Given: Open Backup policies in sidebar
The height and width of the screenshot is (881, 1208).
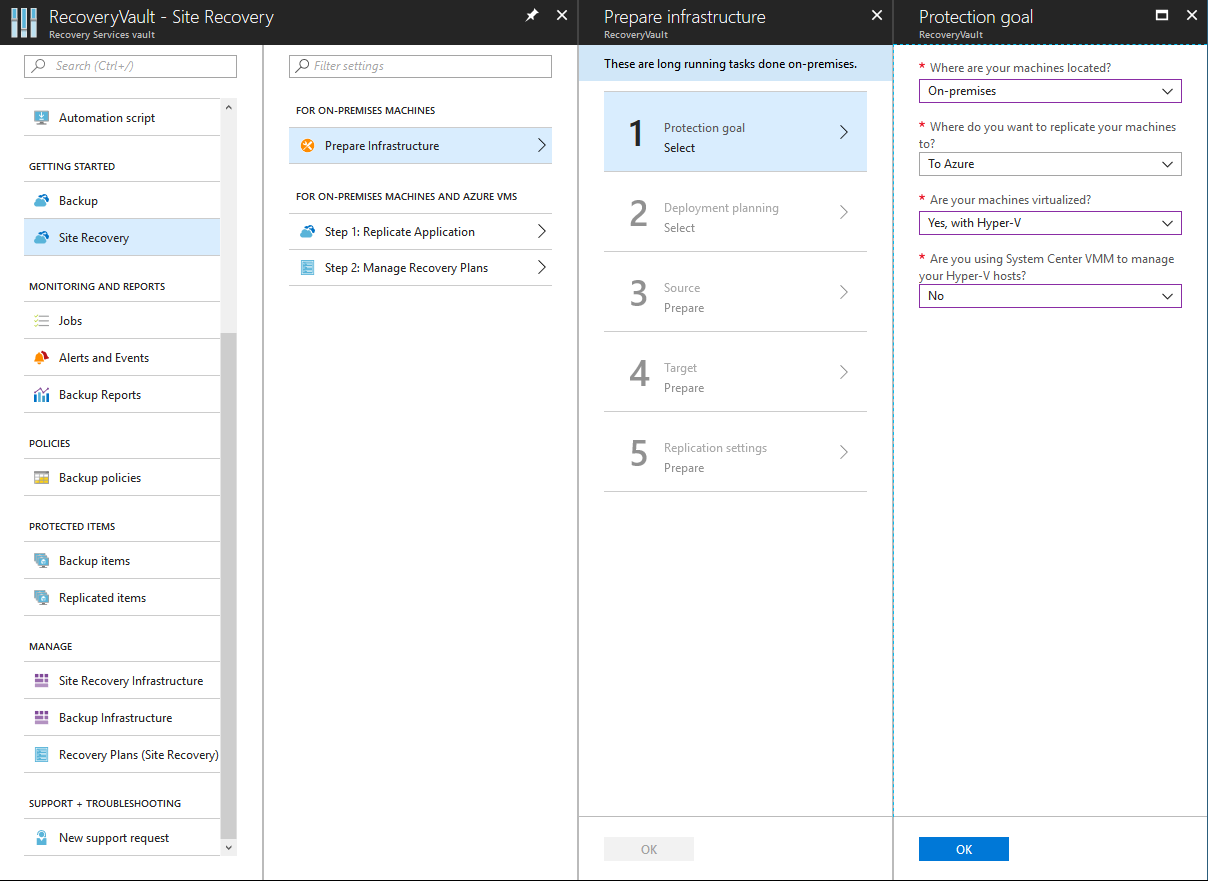Looking at the screenshot, I should point(122,477).
